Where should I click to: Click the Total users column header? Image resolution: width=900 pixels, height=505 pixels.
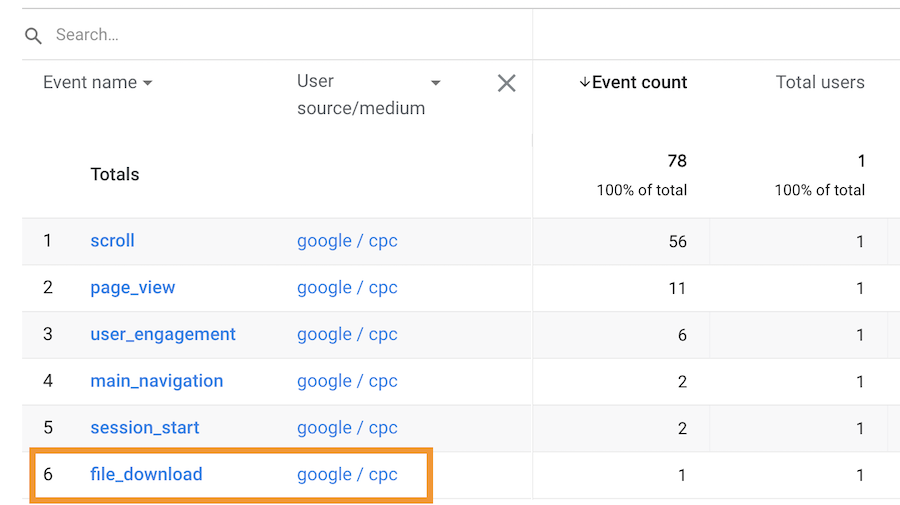tap(819, 83)
